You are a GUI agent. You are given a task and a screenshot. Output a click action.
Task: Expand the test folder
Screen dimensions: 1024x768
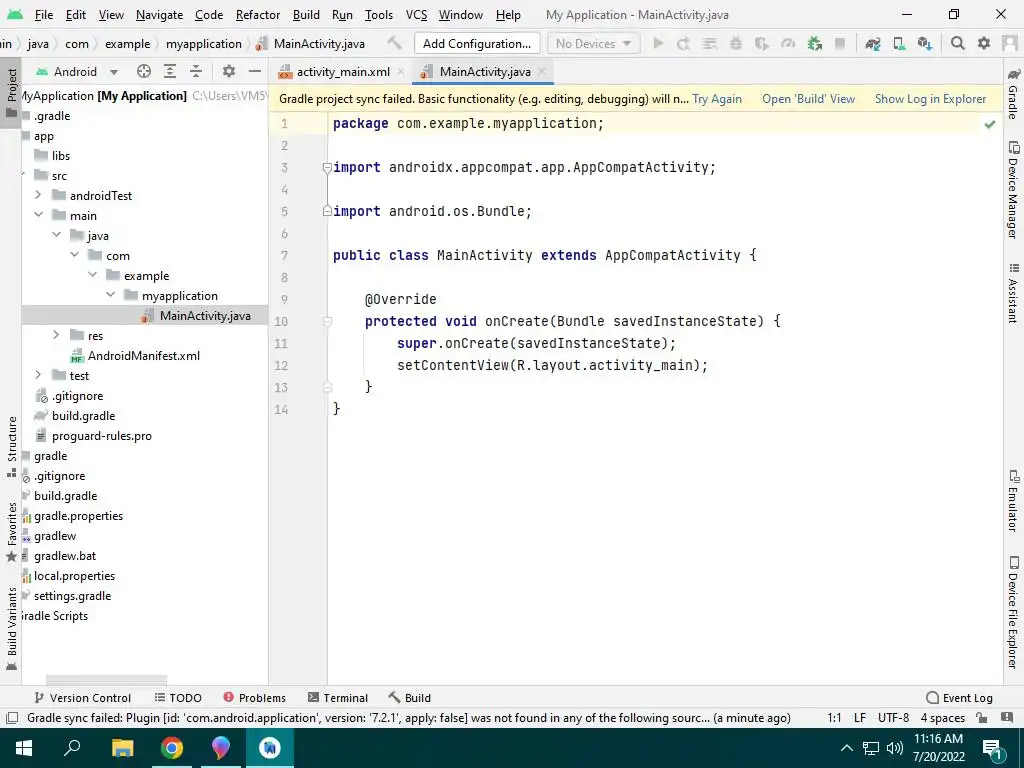[x=38, y=375]
